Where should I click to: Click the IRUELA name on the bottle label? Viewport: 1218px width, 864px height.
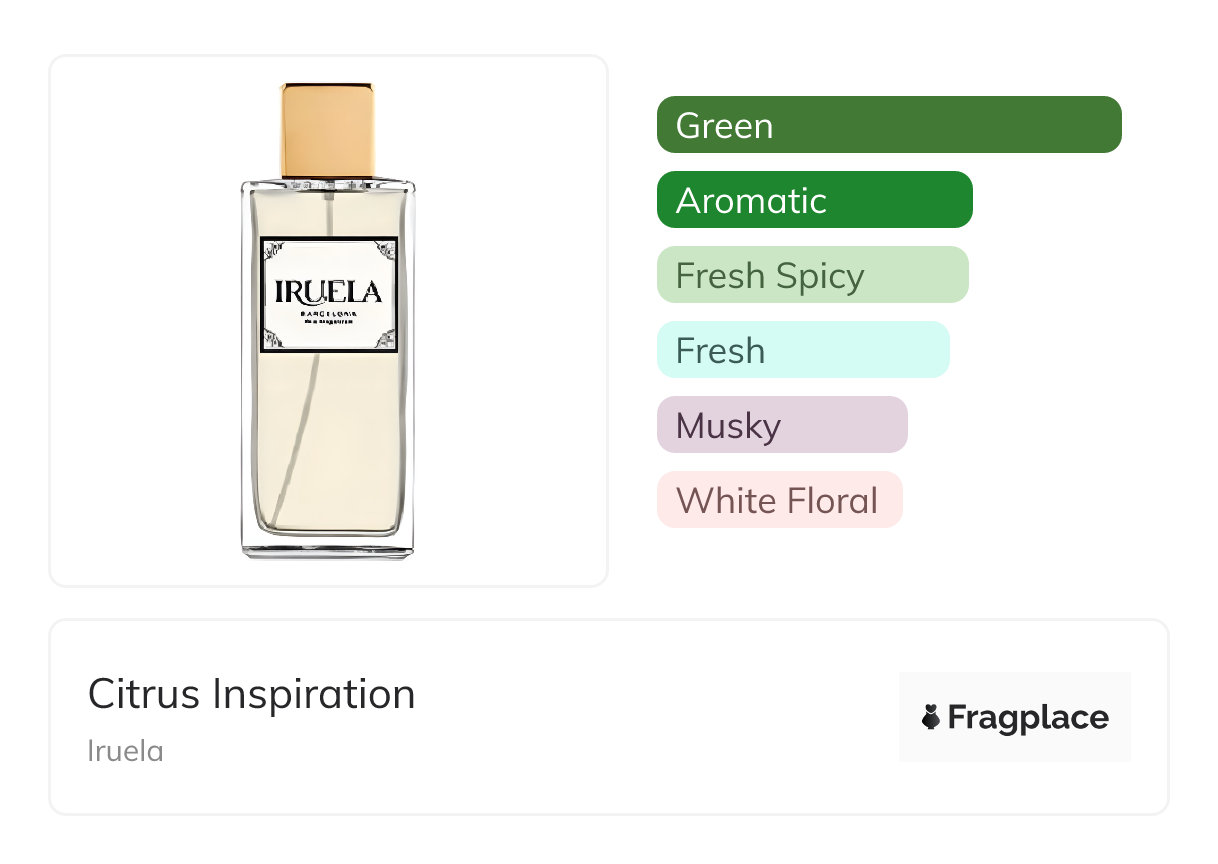[328, 292]
